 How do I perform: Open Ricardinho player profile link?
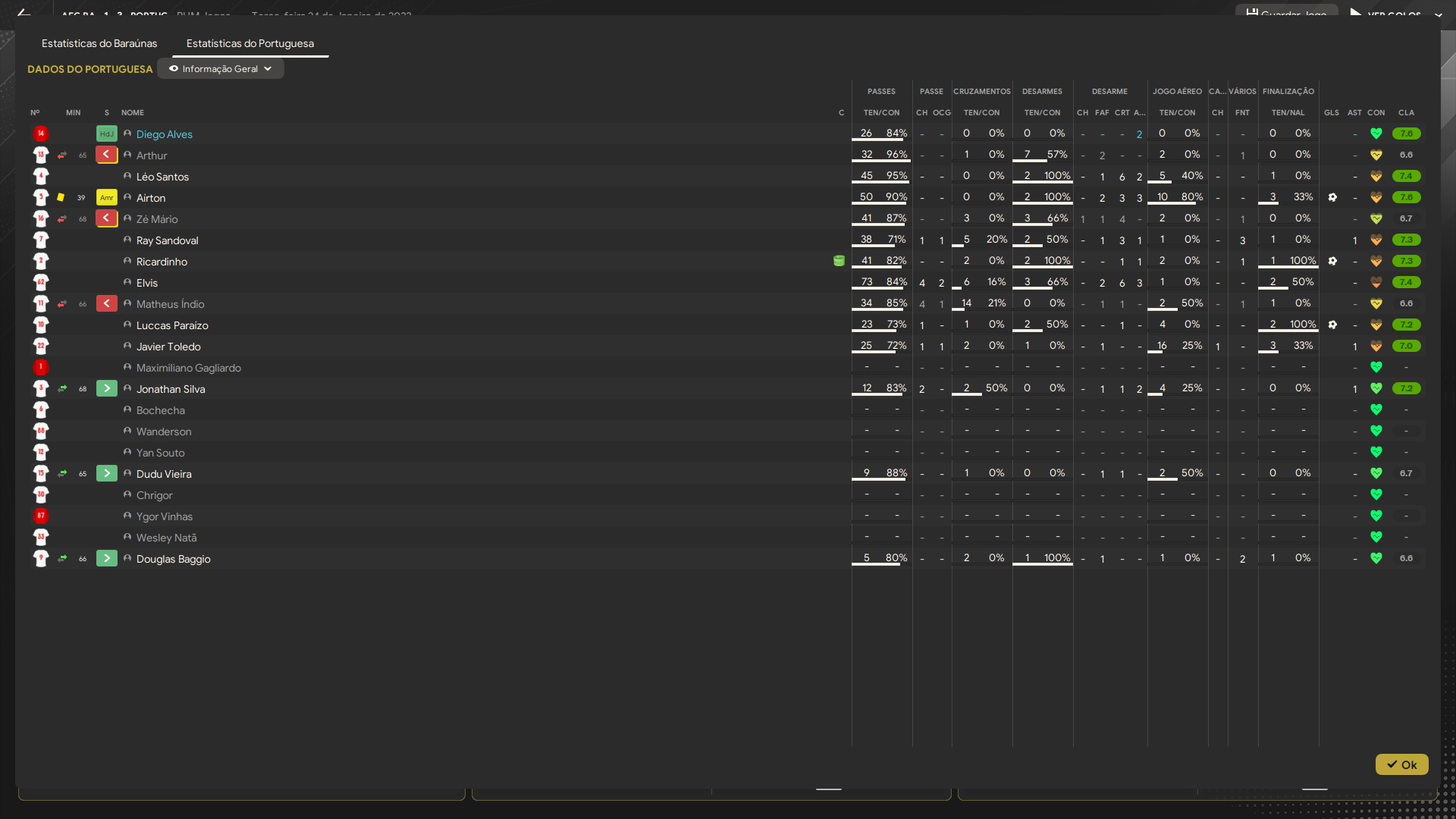[162, 262]
